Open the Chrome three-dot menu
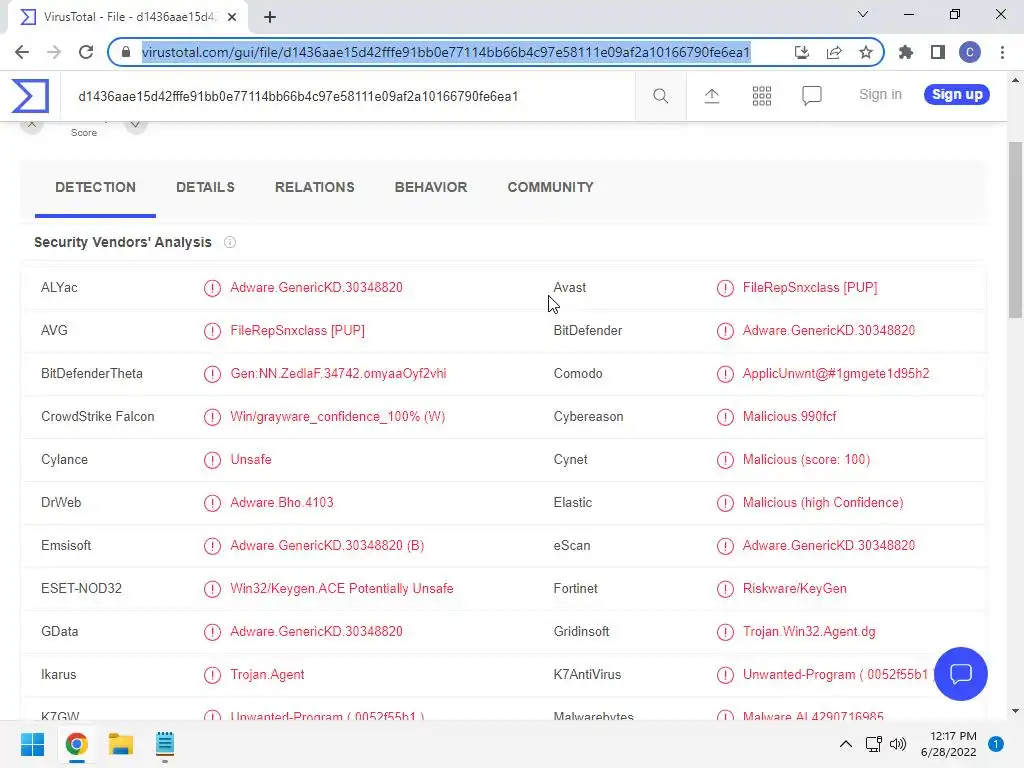The image size is (1024, 768). (x=1002, y=52)
